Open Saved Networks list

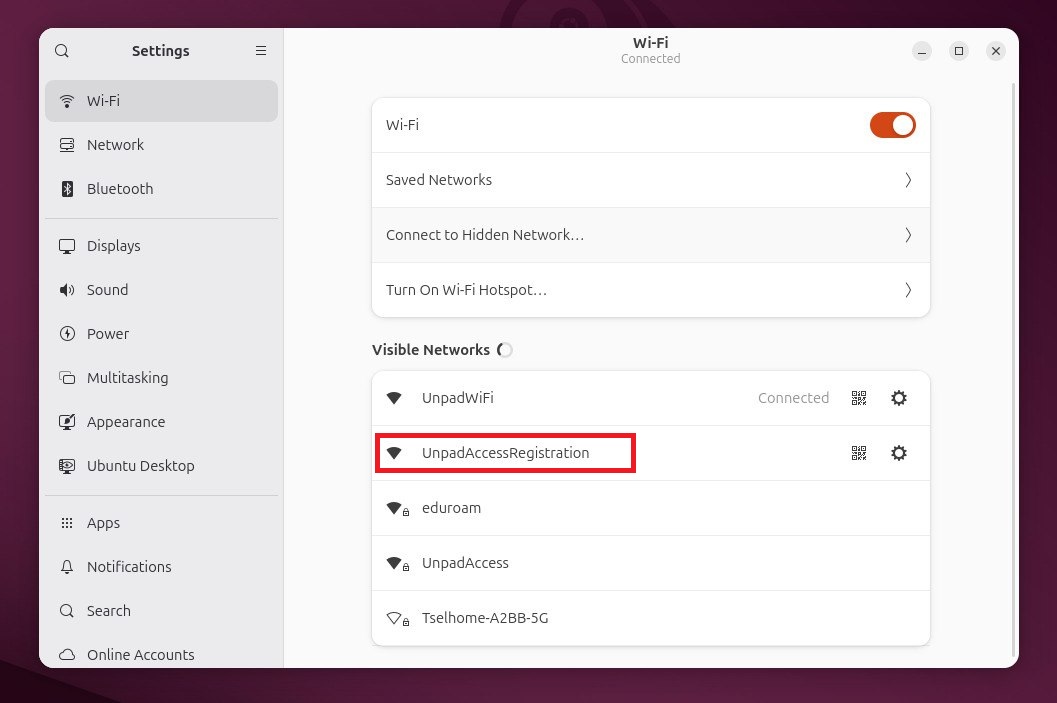click(651, 180)
